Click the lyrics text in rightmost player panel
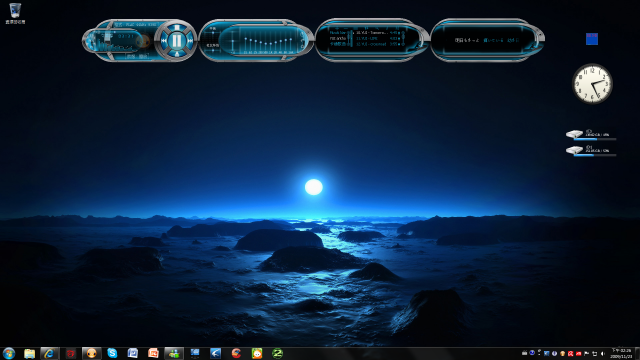This screenshot has height=360, width=640. click(x=487, y=40)
